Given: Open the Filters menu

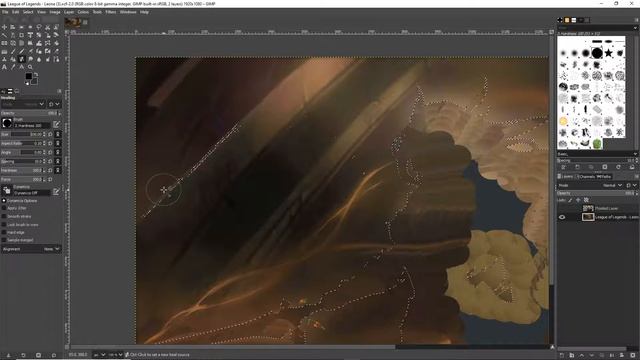Looking at the screenshot, I should coord(111,12).
